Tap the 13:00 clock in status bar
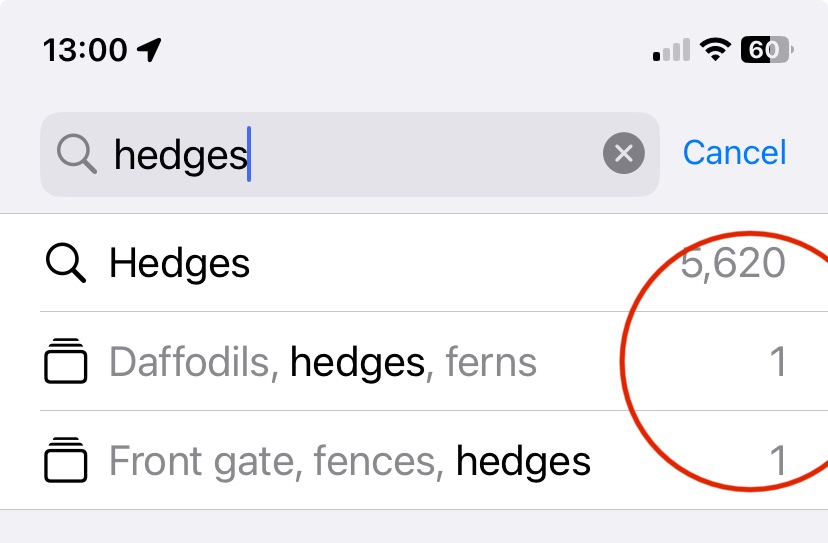The width and height of the screenshot is (828, 543). 85,49
